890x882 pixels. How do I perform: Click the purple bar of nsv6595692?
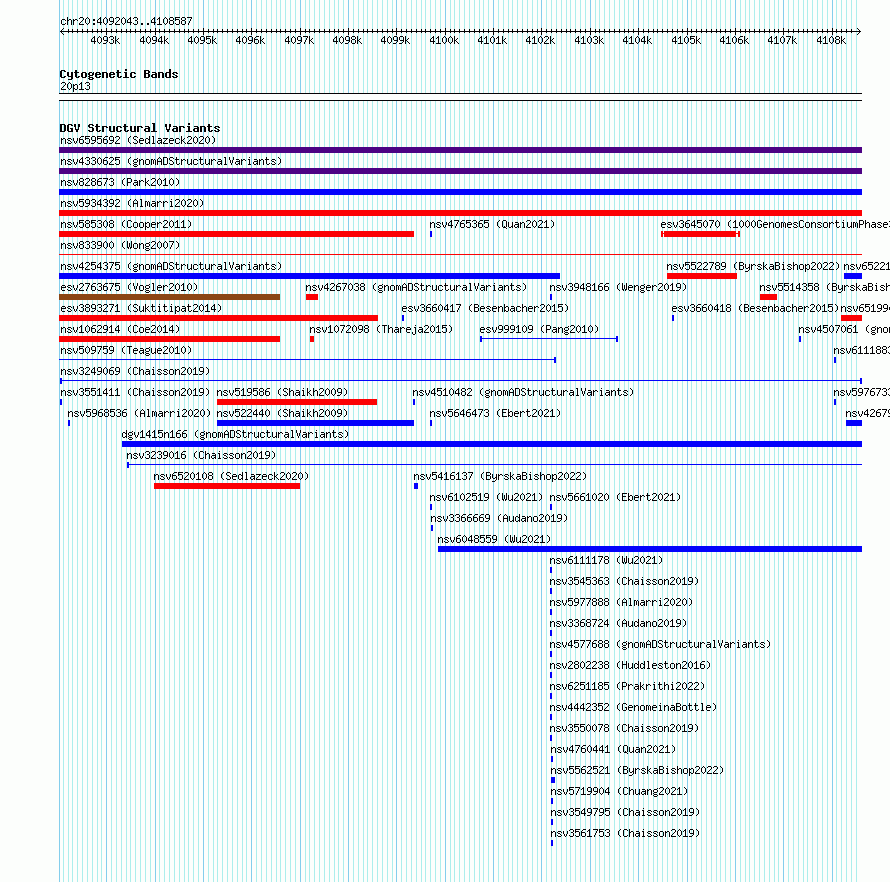pos(460,150)
